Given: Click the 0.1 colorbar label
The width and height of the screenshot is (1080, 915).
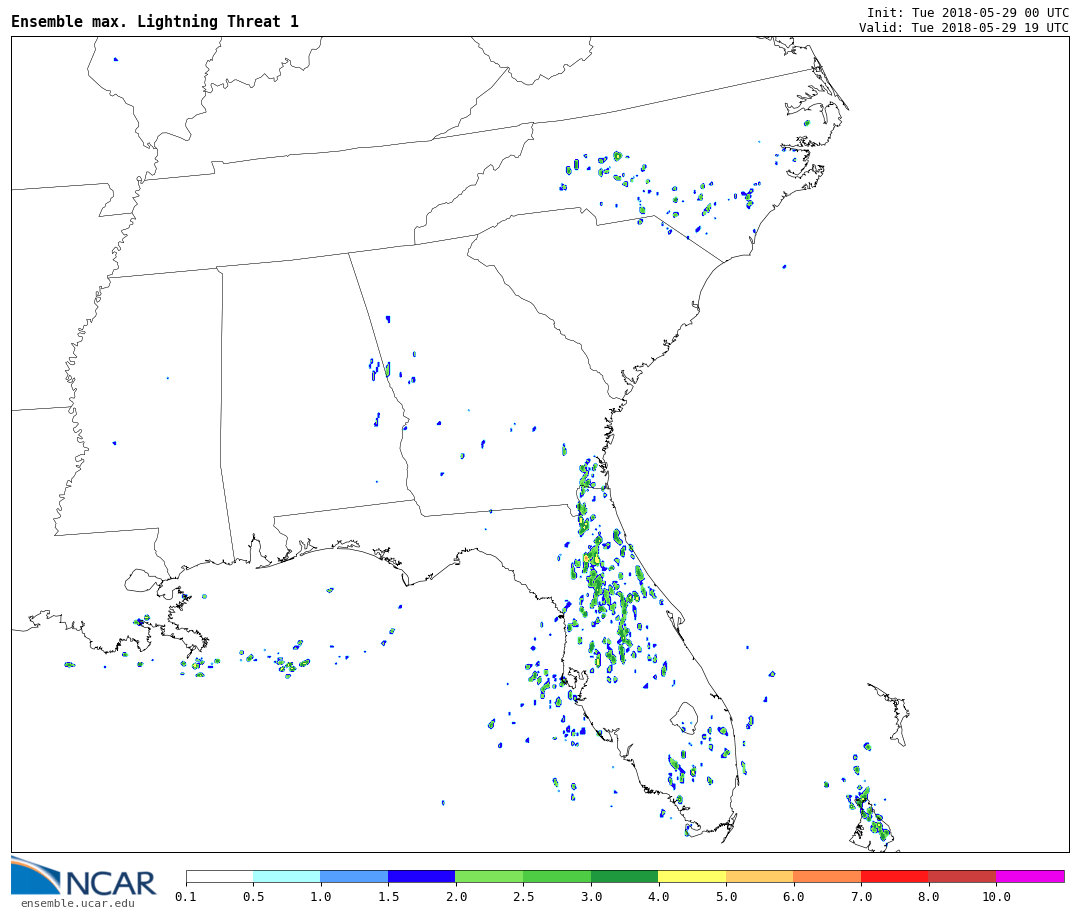Looking at the screenshot, I should (x=186, y=896).
